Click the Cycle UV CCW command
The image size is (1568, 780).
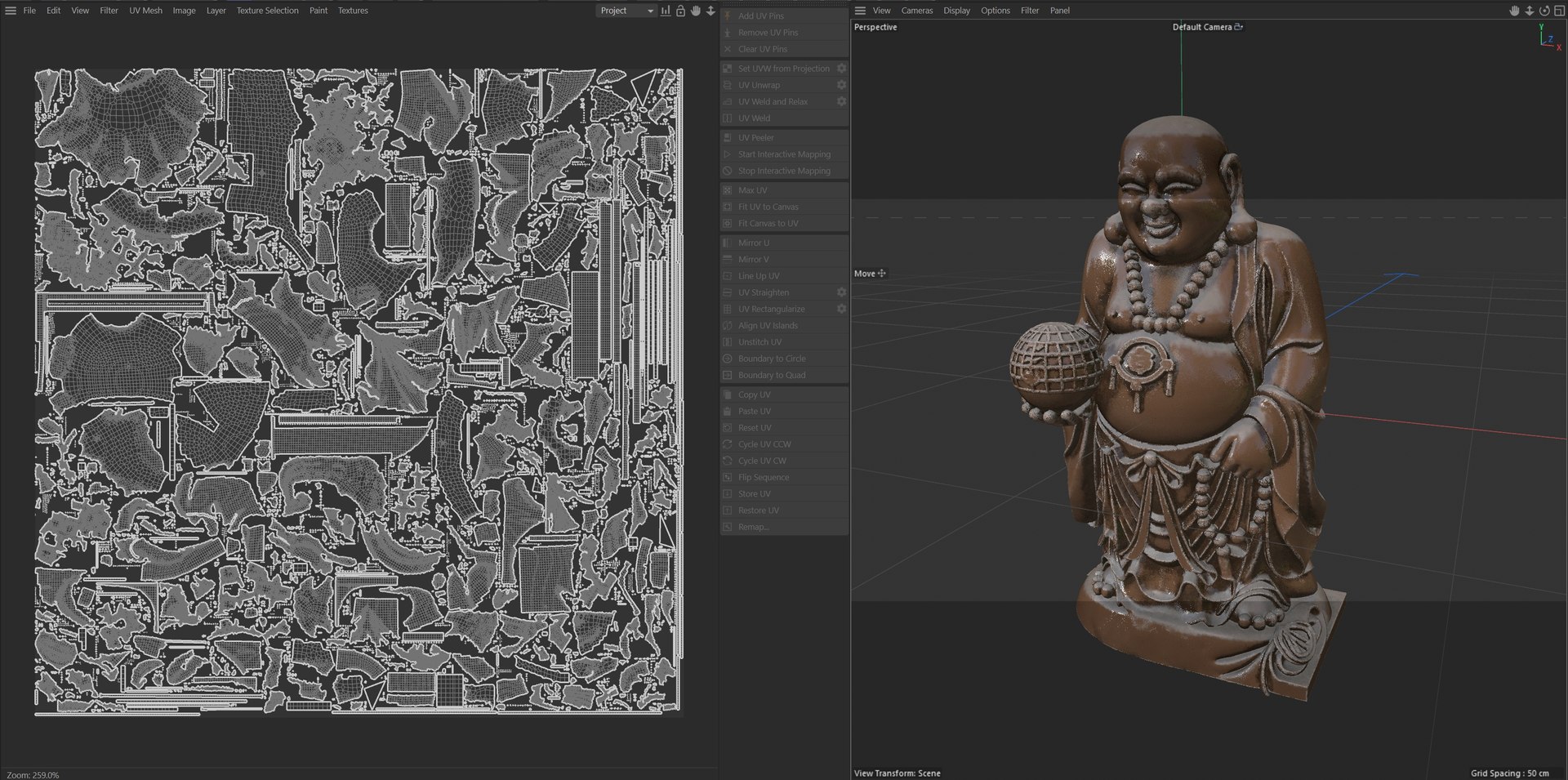(x=784, y=444)
